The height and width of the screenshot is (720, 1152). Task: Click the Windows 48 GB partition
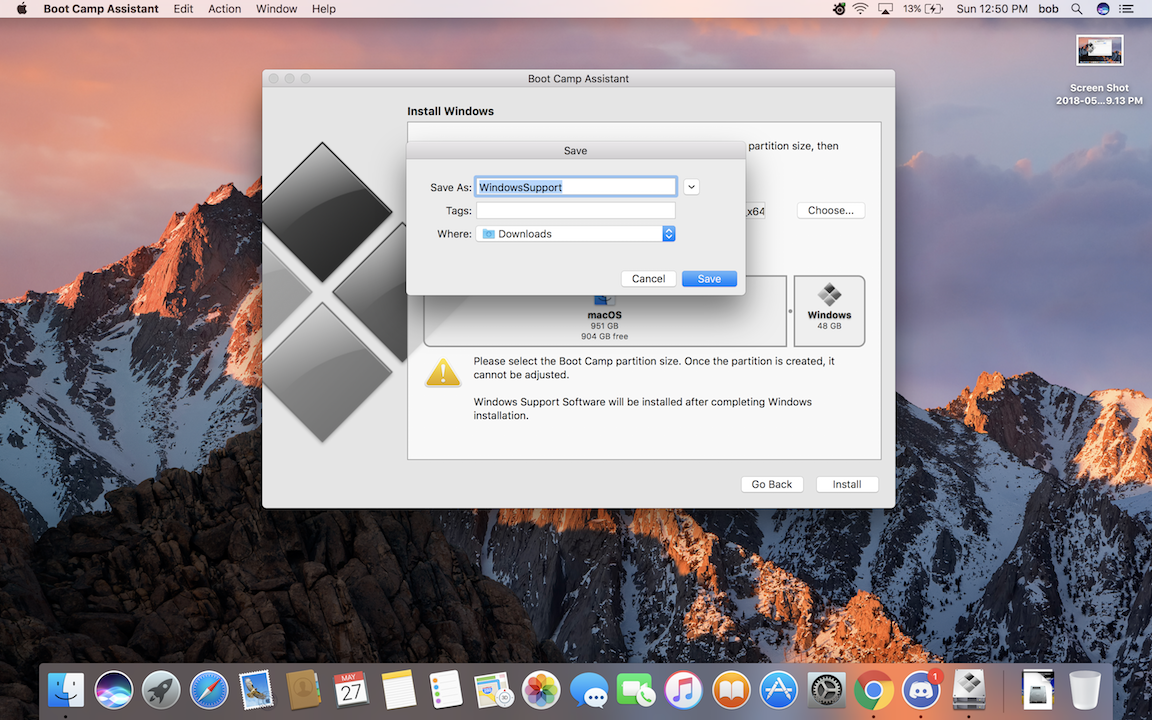829,311
